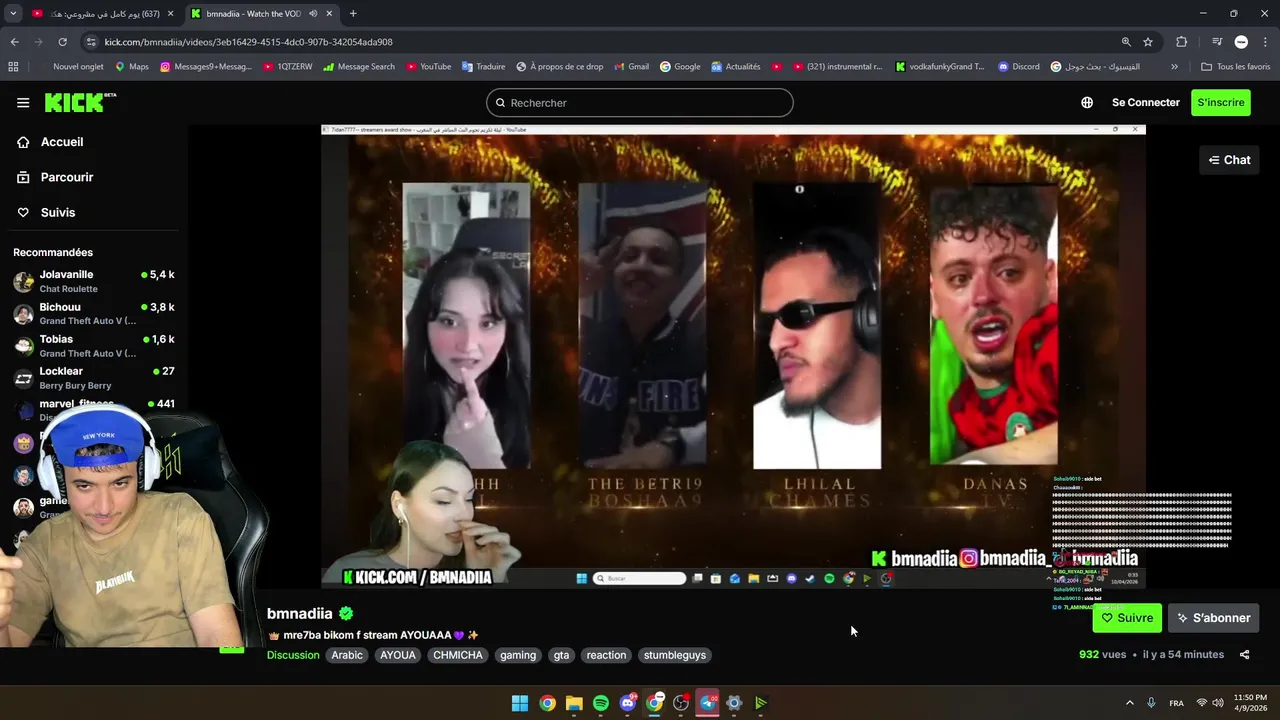
Task: Open the Chrome apps grid icon
Action: (x=13, y=67)
